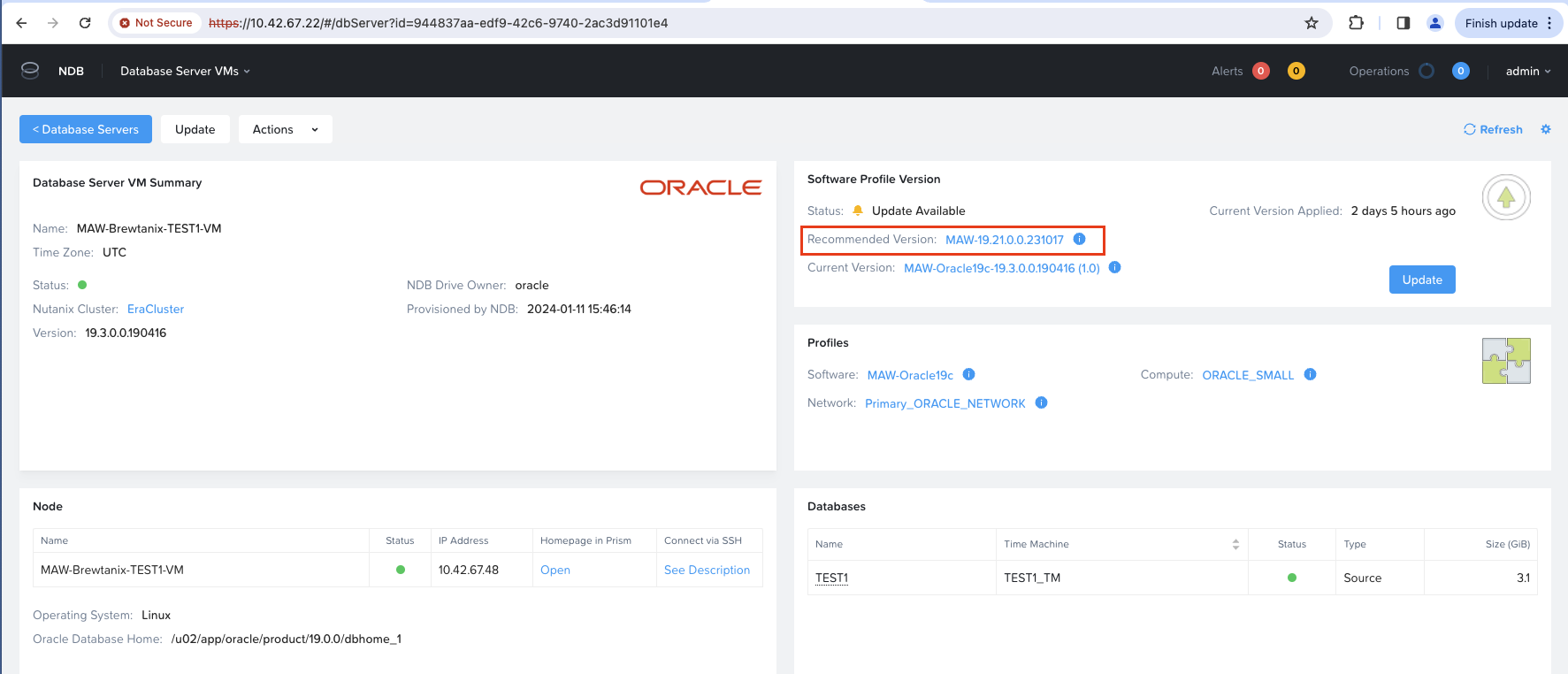
Task: Click the settings gear icon beside Refresh
Action: [1546, 129]
